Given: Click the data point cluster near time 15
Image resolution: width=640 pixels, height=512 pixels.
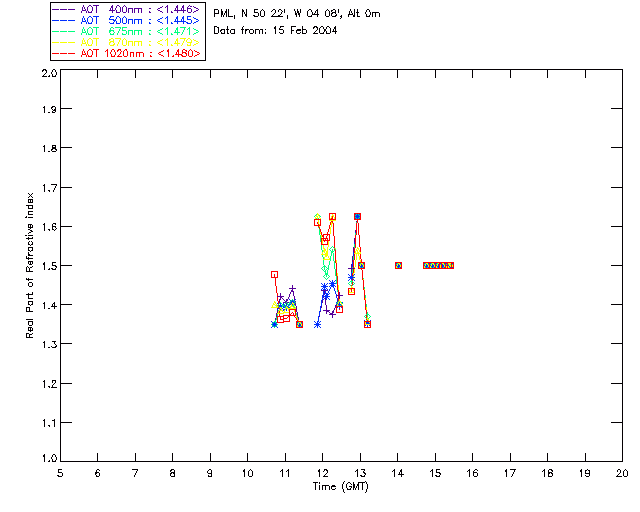Looking at the screenshot, I should [438, 265].
